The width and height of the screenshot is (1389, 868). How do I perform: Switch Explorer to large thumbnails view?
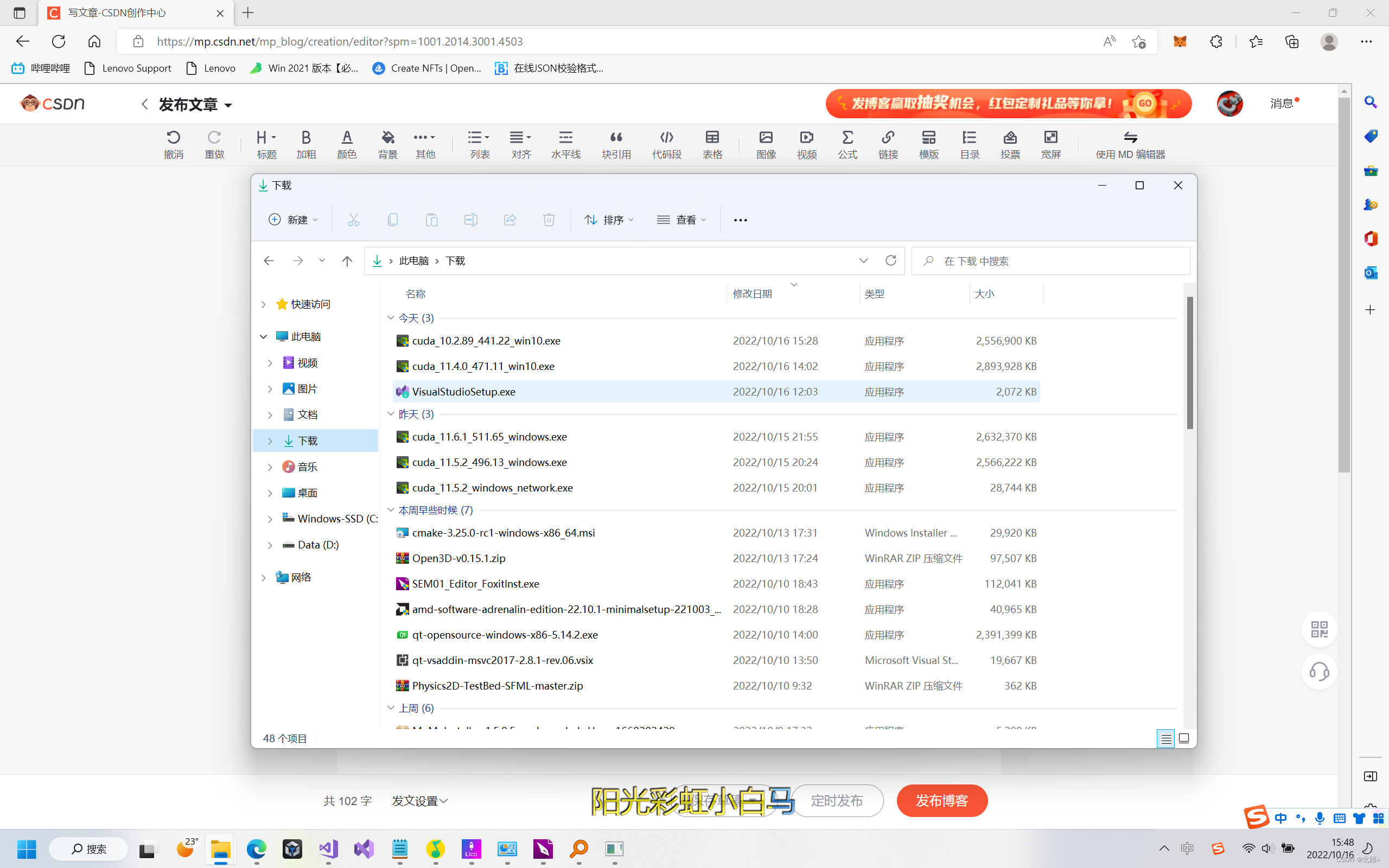pyautogui.click(x=1183, y=738)
